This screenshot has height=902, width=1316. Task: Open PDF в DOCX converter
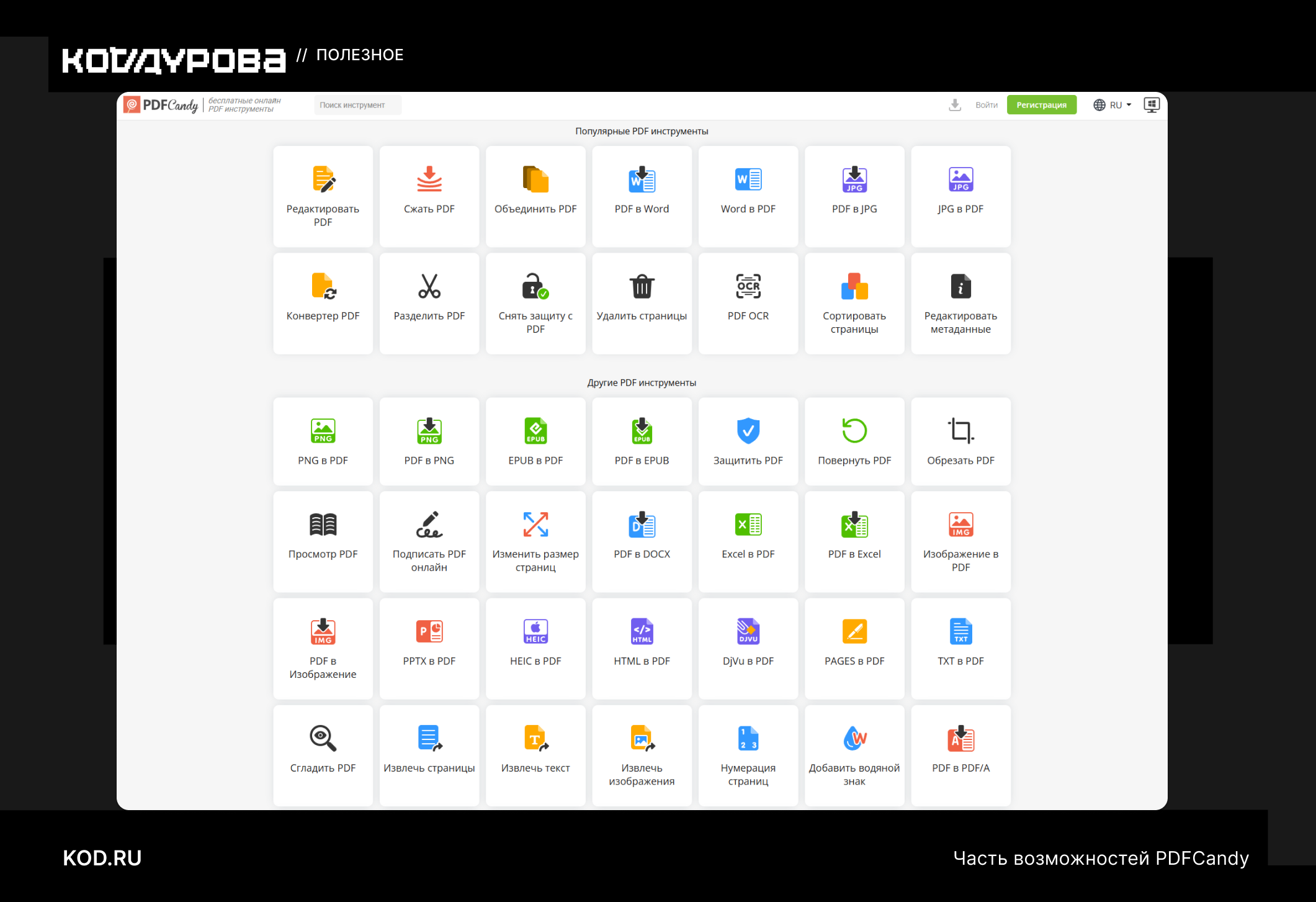pyautogui.click(x=642, y=541)
